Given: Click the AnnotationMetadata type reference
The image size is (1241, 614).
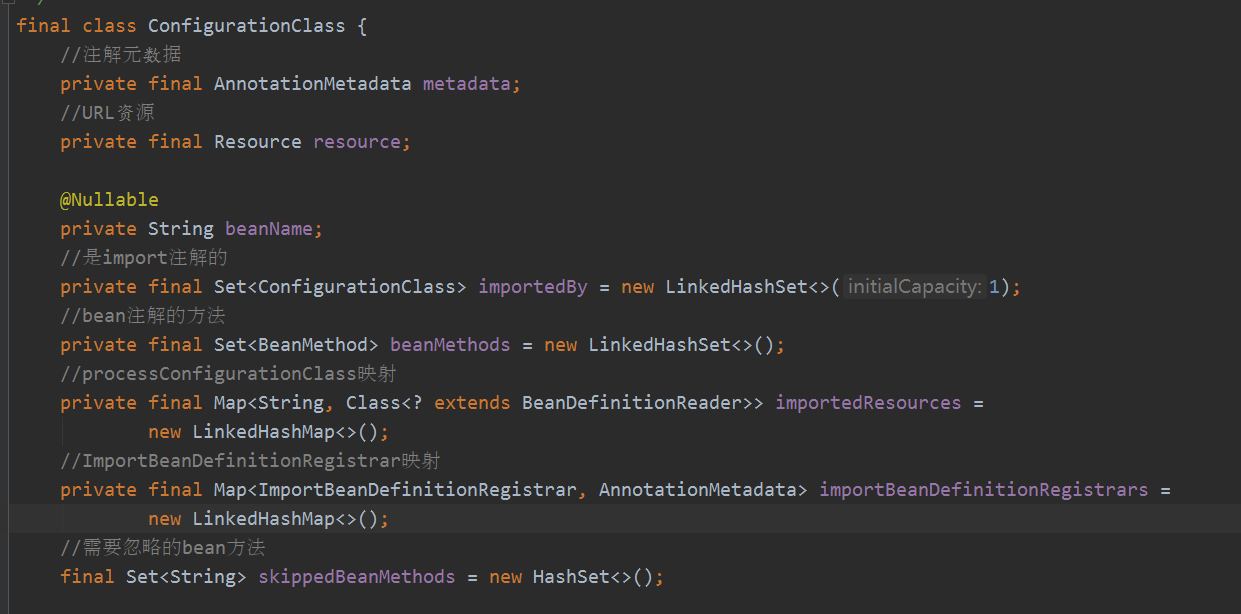Looking at the screenshot, I should click(312, 83).
